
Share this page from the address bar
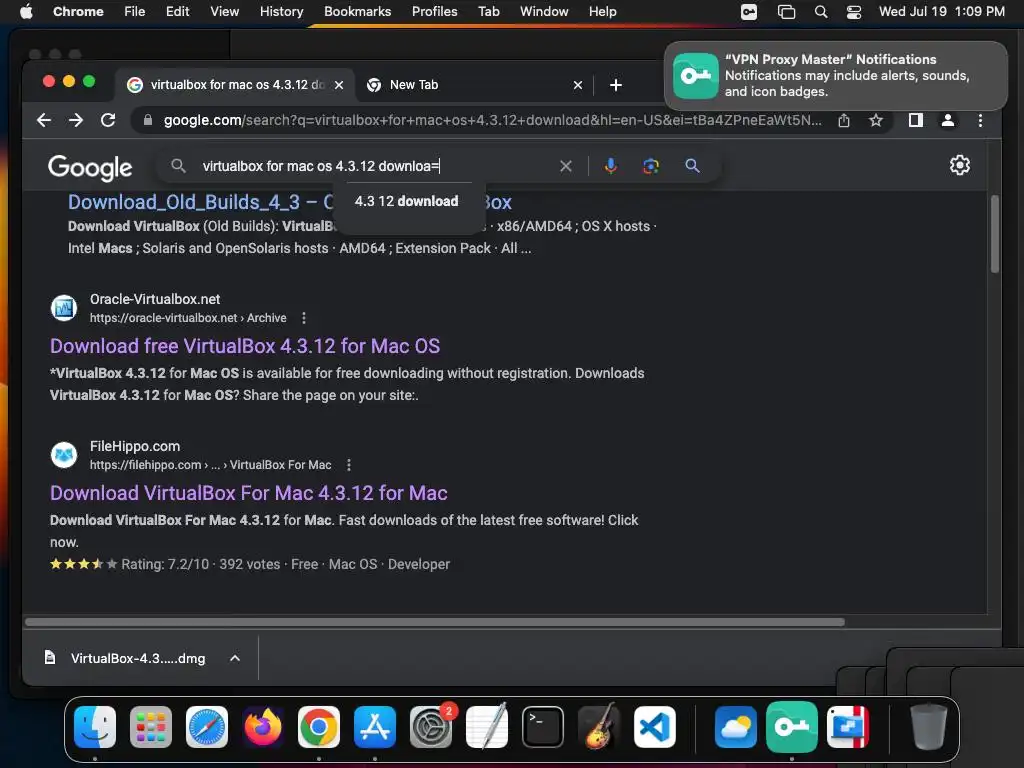[844, 120]
